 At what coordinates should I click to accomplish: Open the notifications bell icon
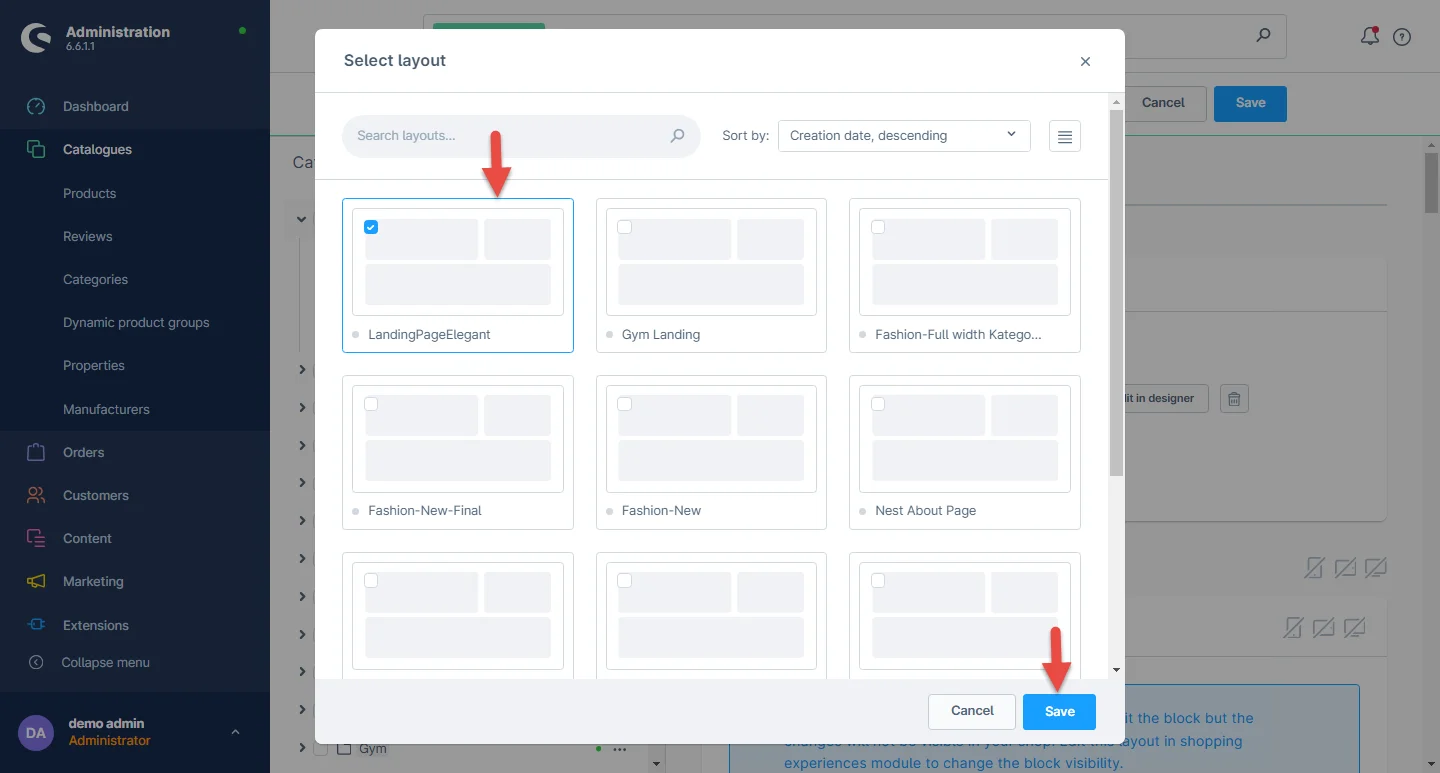click(x=1369, y=37)
